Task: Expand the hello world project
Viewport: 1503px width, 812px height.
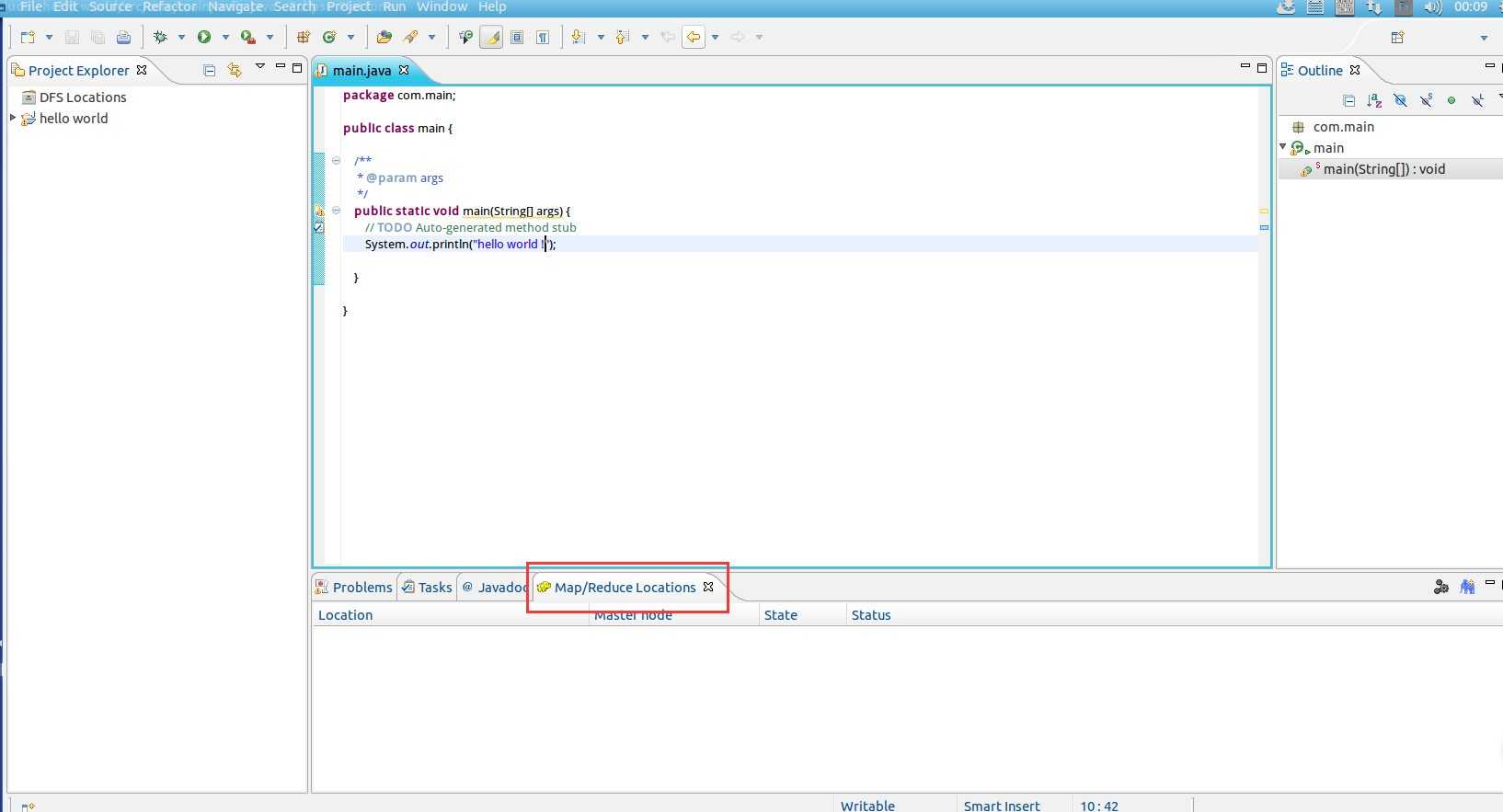Action: 13,118
